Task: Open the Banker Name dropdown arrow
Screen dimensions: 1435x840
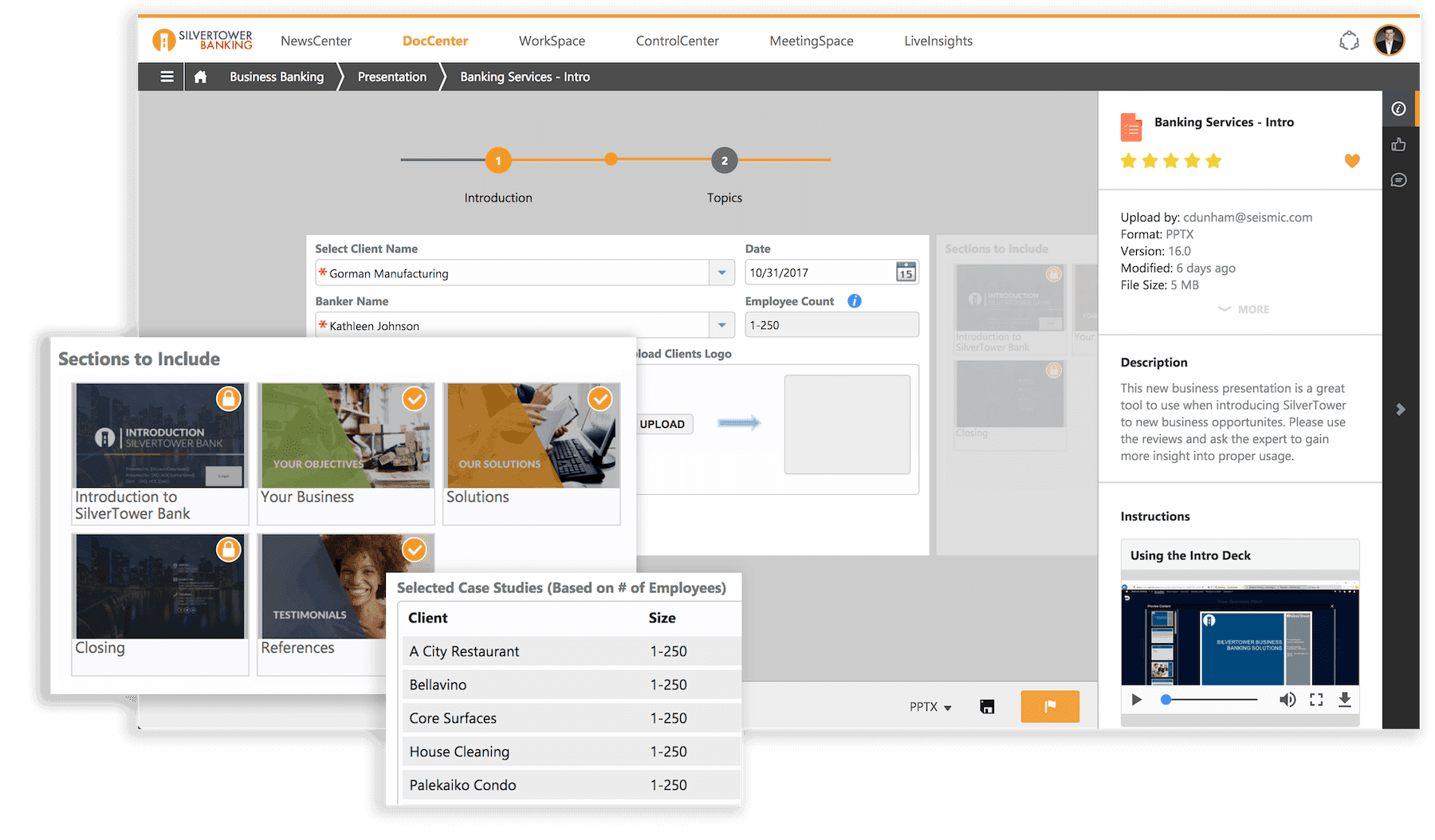Action: click(x=721, y=324)
